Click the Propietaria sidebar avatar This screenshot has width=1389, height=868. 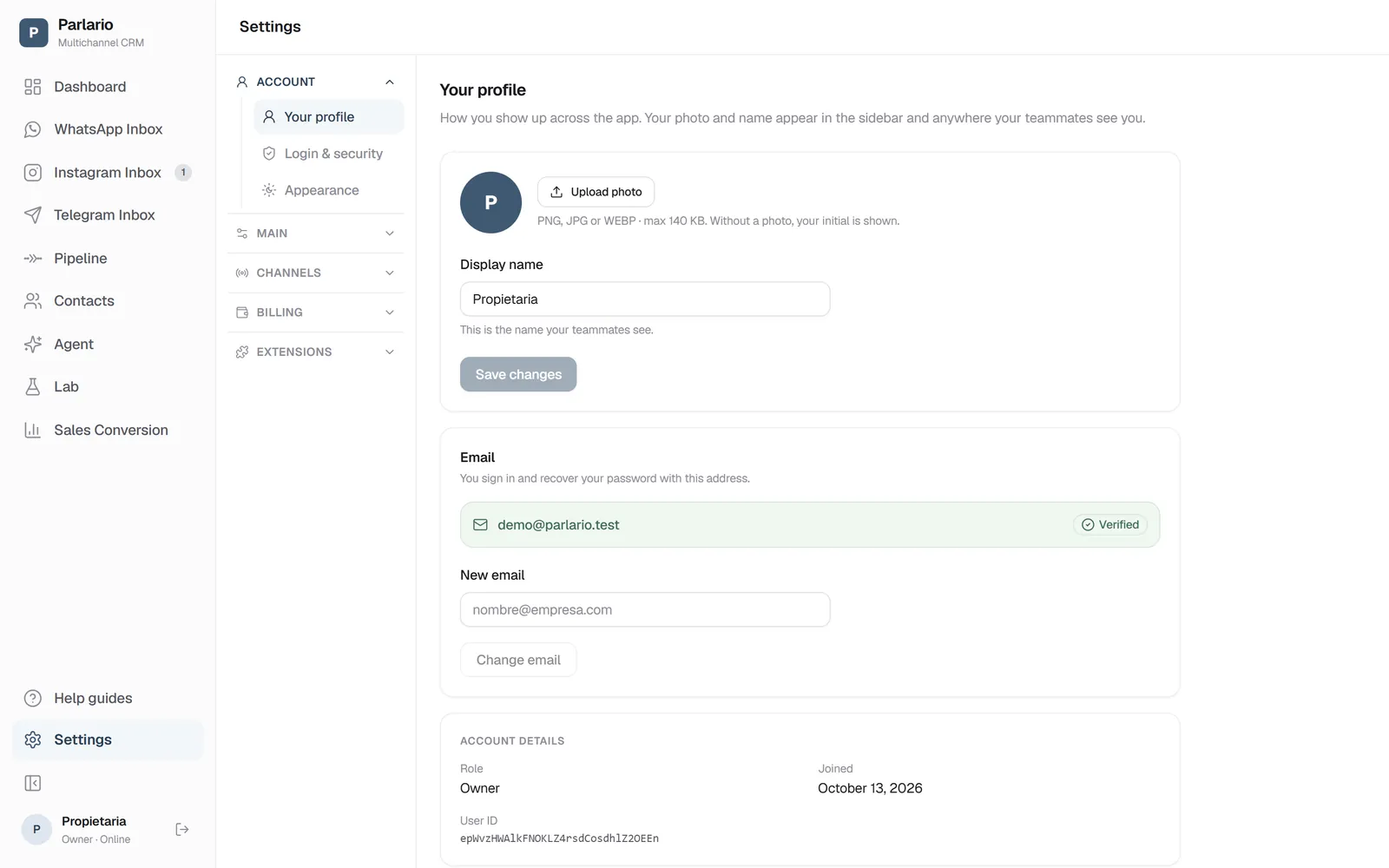pyautogui.click(x=36, y=830)
